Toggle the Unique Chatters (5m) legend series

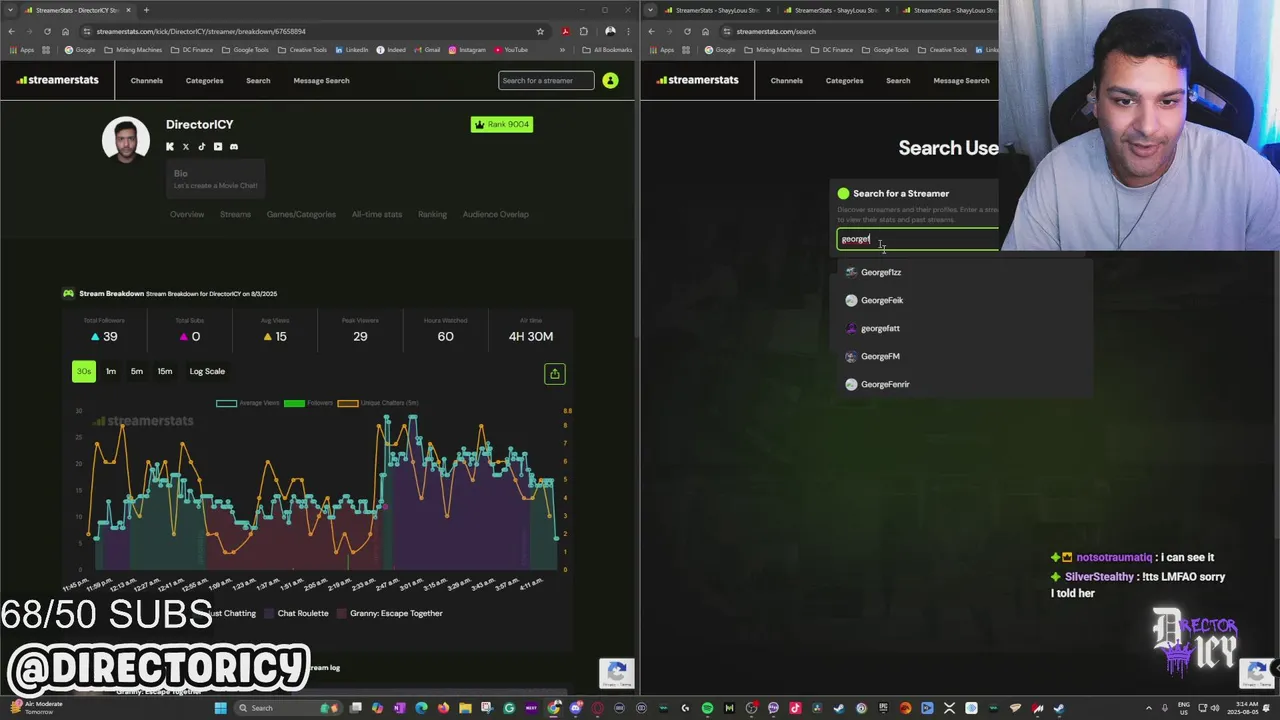[x=378, y=403]
